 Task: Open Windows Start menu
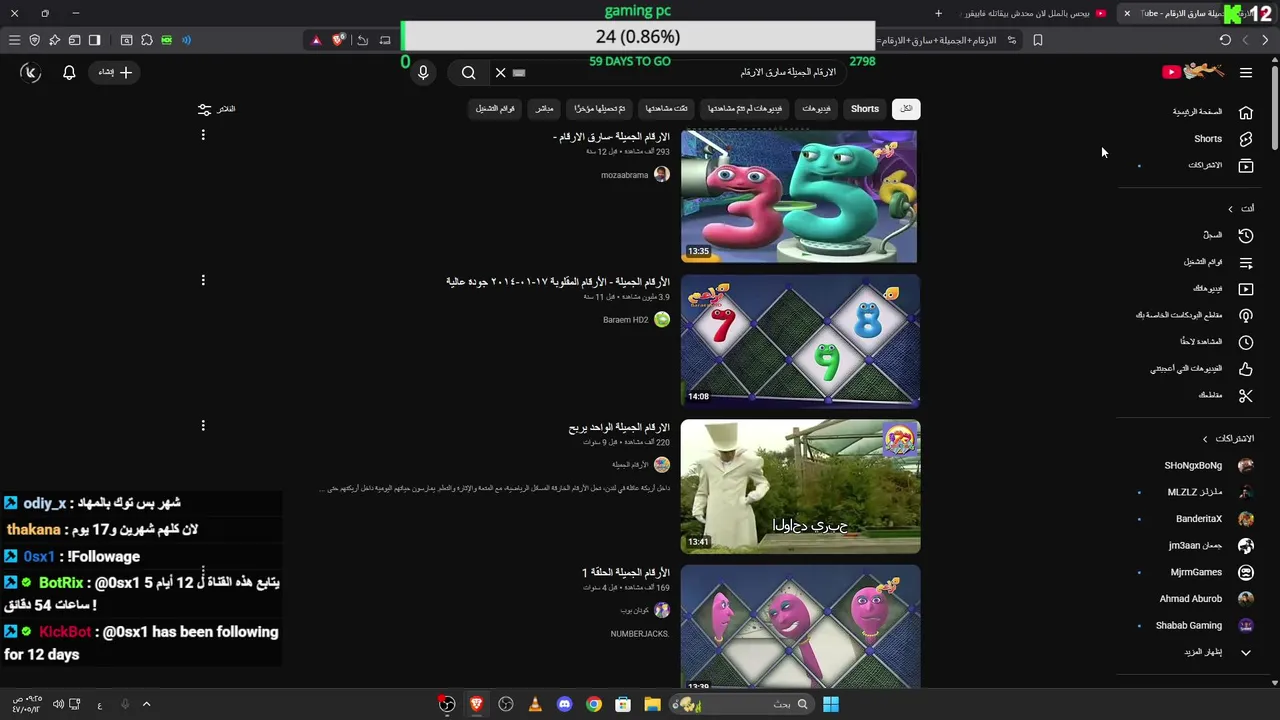(831, 704)
